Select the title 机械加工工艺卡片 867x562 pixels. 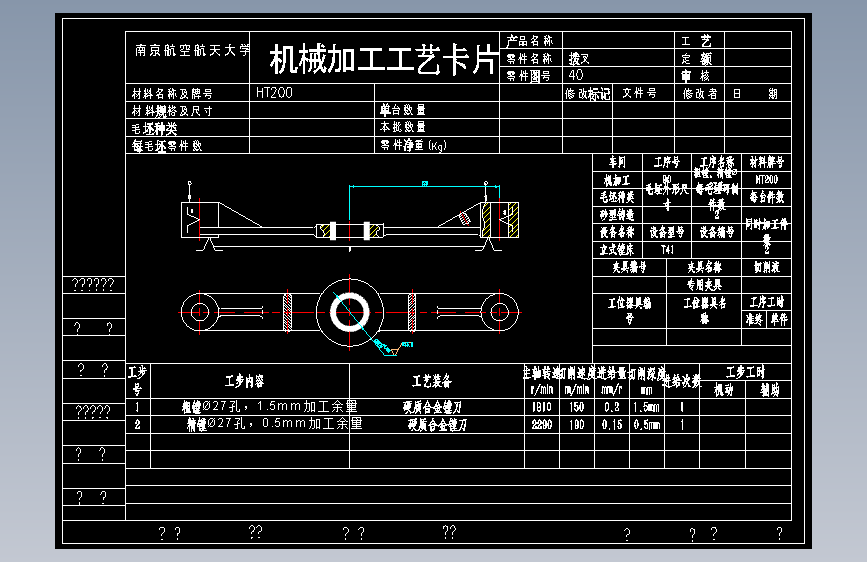(x=383, y=60)
